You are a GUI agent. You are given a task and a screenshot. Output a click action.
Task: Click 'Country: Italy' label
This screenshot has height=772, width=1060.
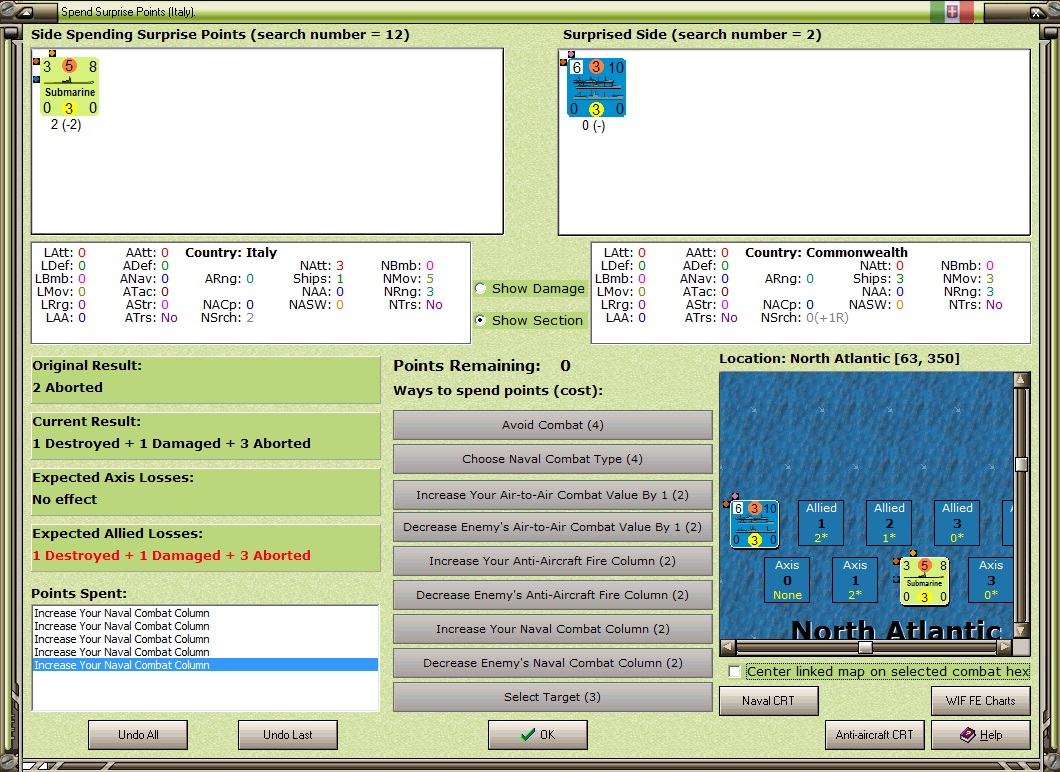click(x=231, y=252)
